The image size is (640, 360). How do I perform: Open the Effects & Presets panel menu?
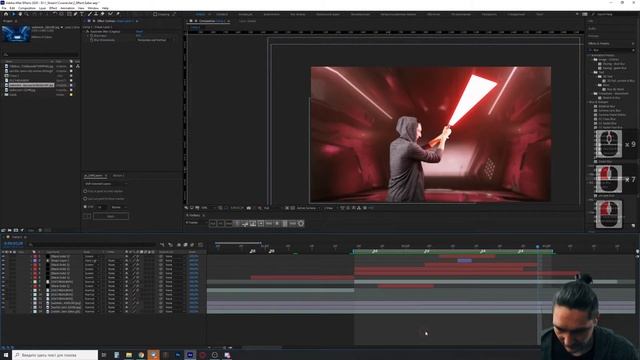(x=633, y=43)
